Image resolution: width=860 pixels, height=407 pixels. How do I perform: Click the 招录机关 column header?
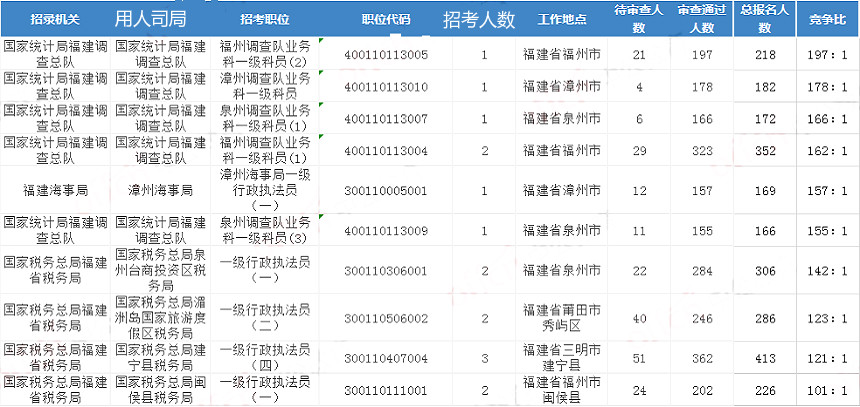55,20
